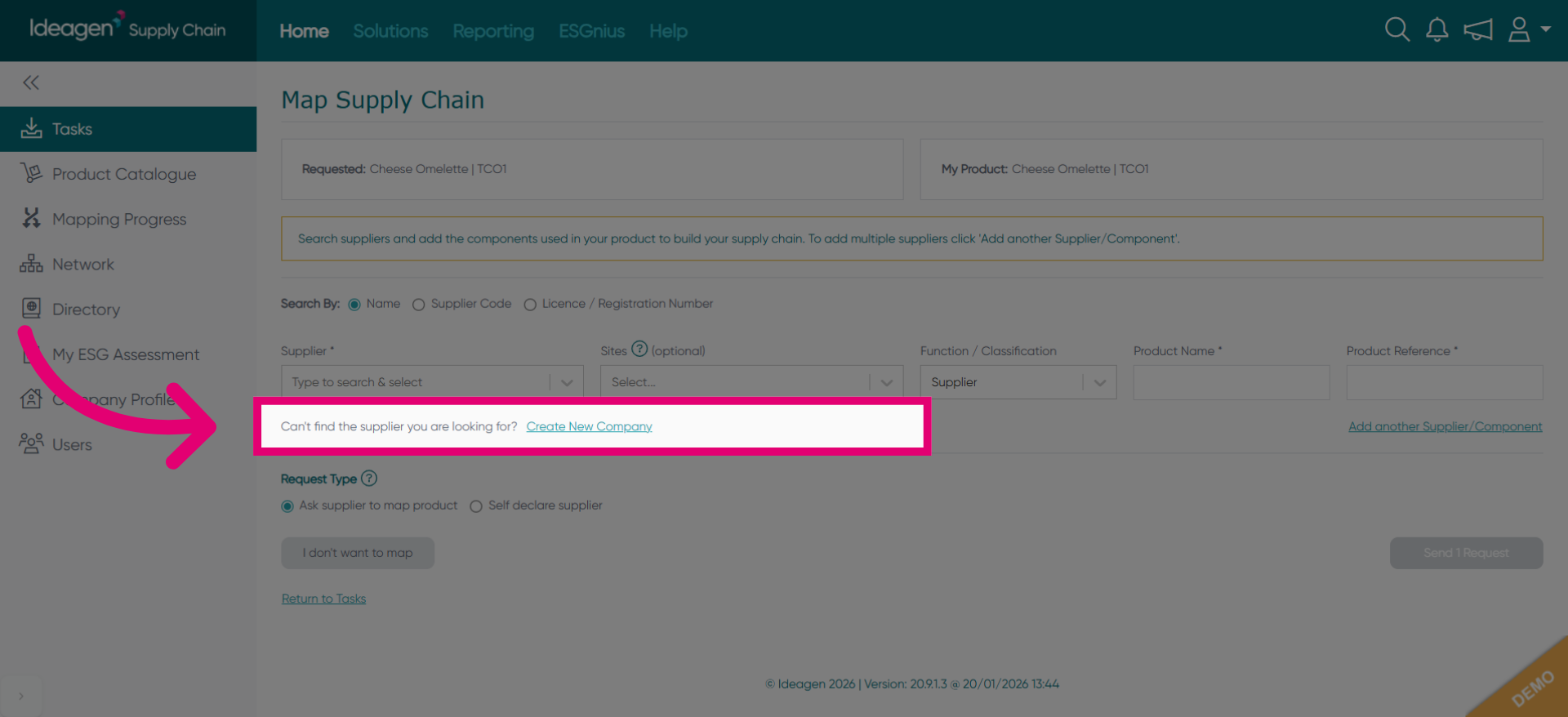This screenshot has width=1568, height=717.
Task: Open the user account menu
Action: click(x=1529, y=30)
